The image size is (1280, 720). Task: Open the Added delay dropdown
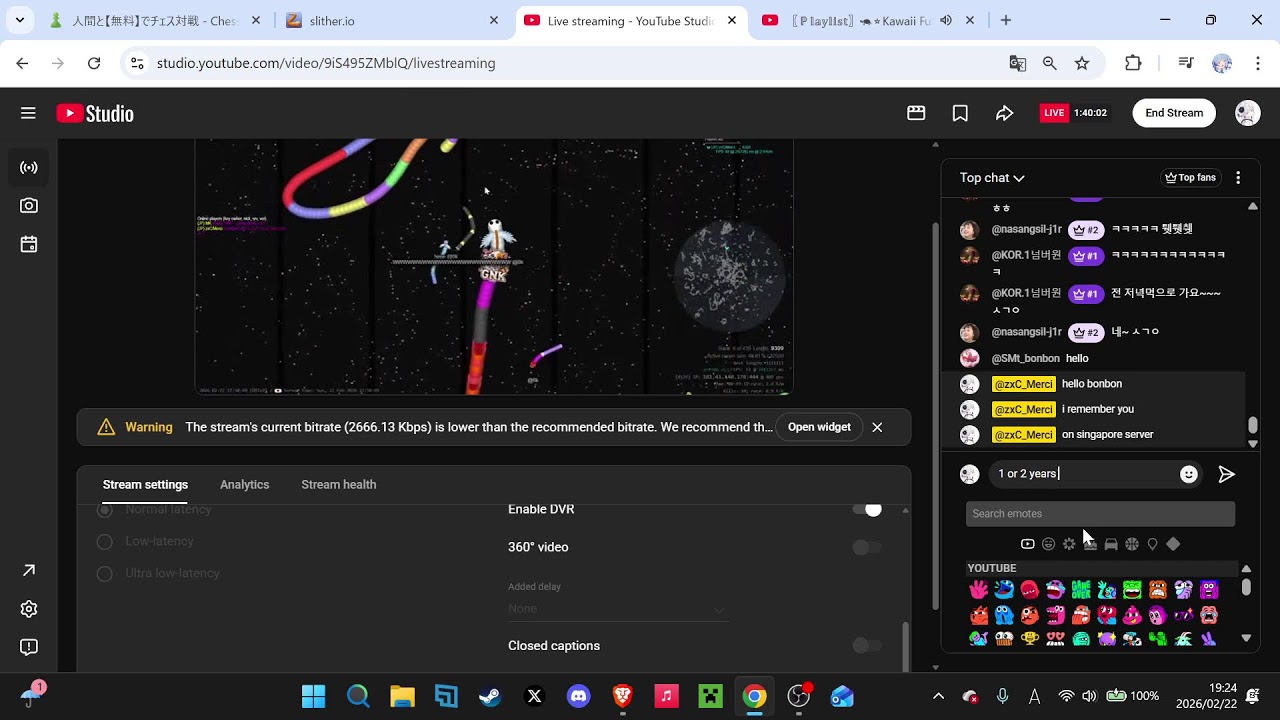(x=618, y=609)
